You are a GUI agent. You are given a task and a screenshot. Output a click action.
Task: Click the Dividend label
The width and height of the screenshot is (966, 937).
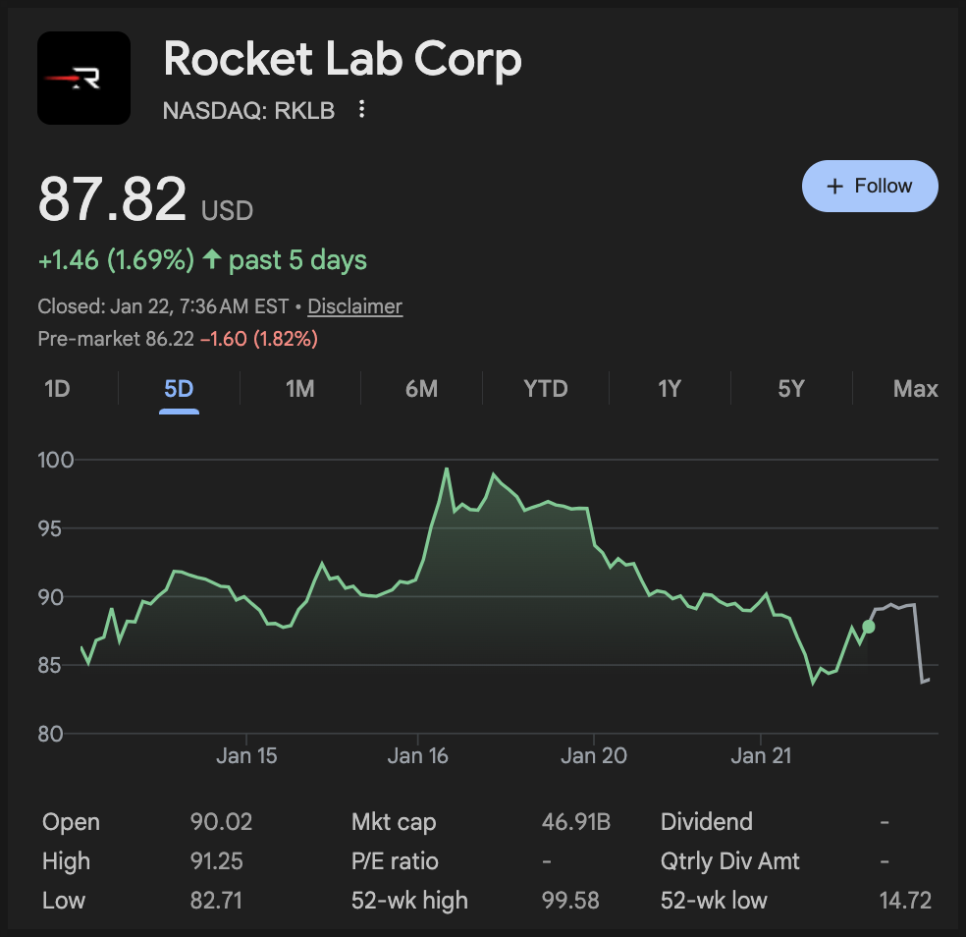click(707, 822)
